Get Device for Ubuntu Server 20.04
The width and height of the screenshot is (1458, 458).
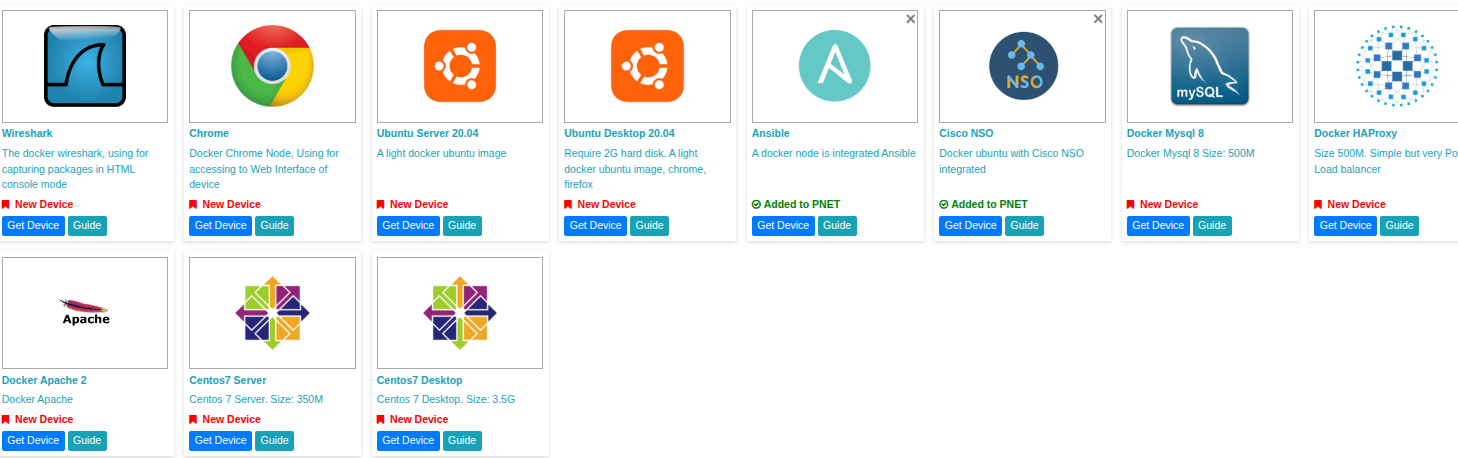pos(408,225)
